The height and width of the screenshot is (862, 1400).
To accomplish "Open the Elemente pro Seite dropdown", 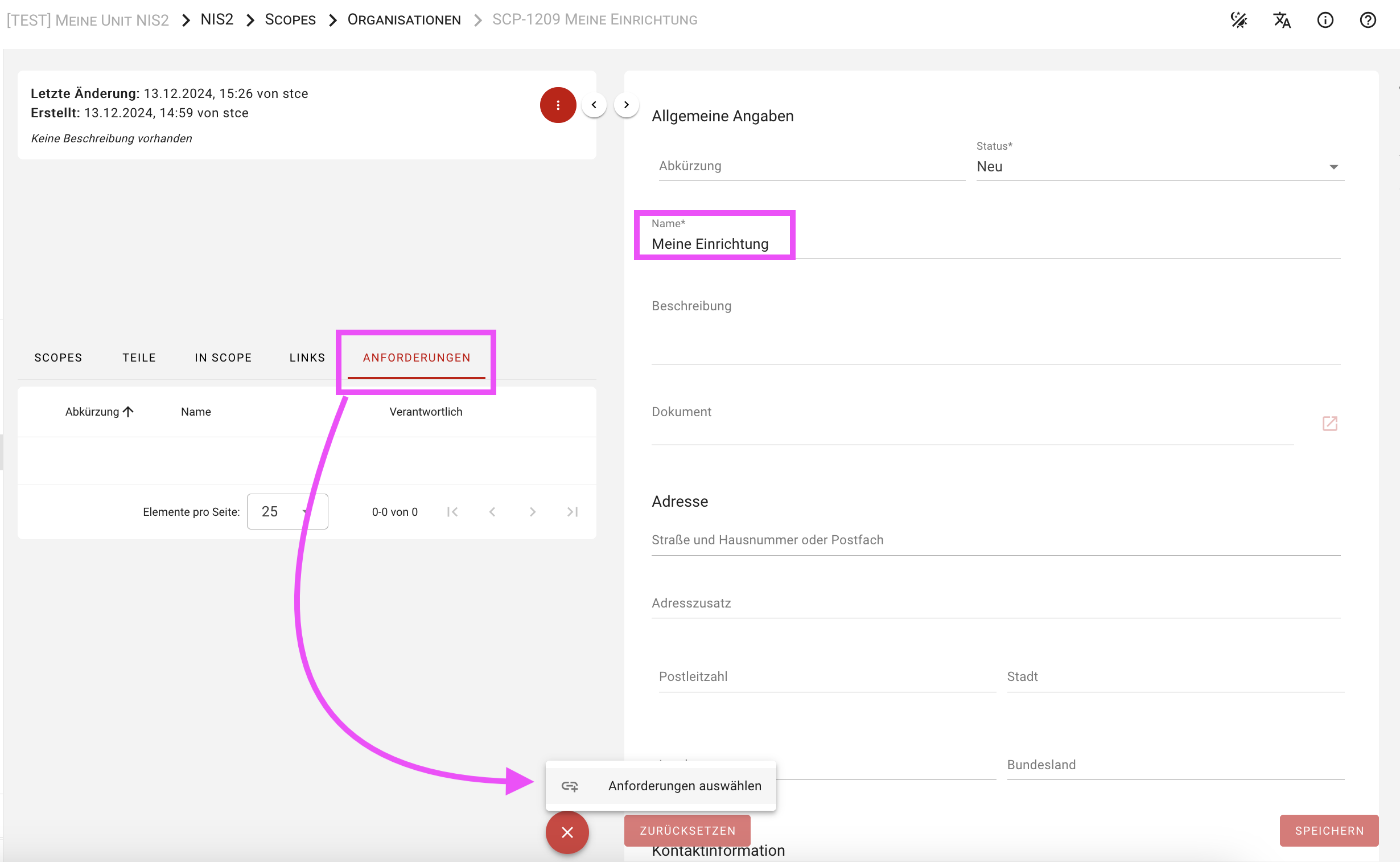I will [287, 512].
